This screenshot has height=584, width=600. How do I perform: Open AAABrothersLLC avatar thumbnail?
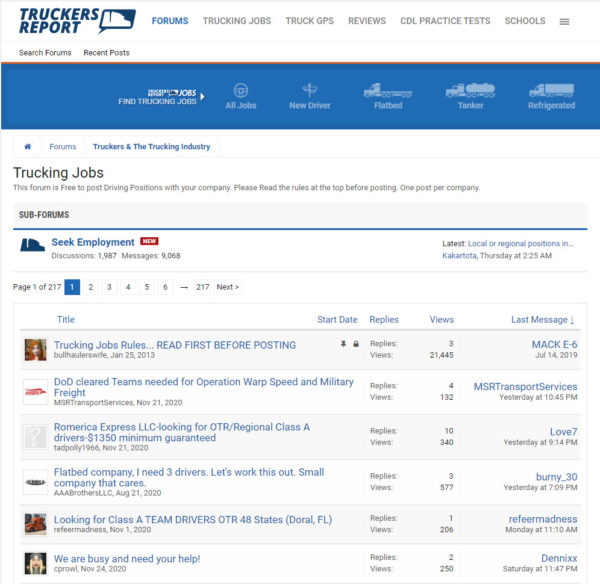(x=36, y=482)
